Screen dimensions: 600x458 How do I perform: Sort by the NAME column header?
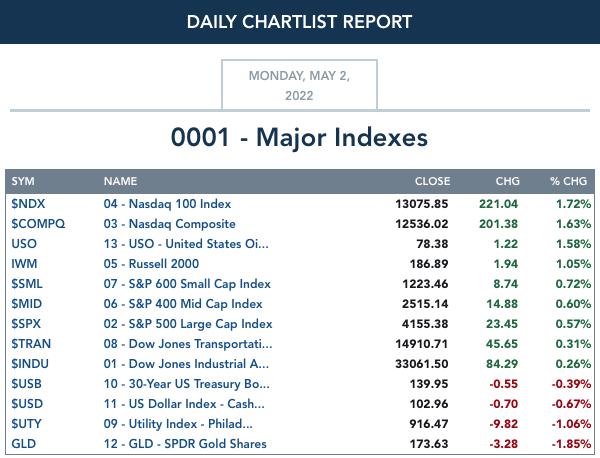[120, 181]
